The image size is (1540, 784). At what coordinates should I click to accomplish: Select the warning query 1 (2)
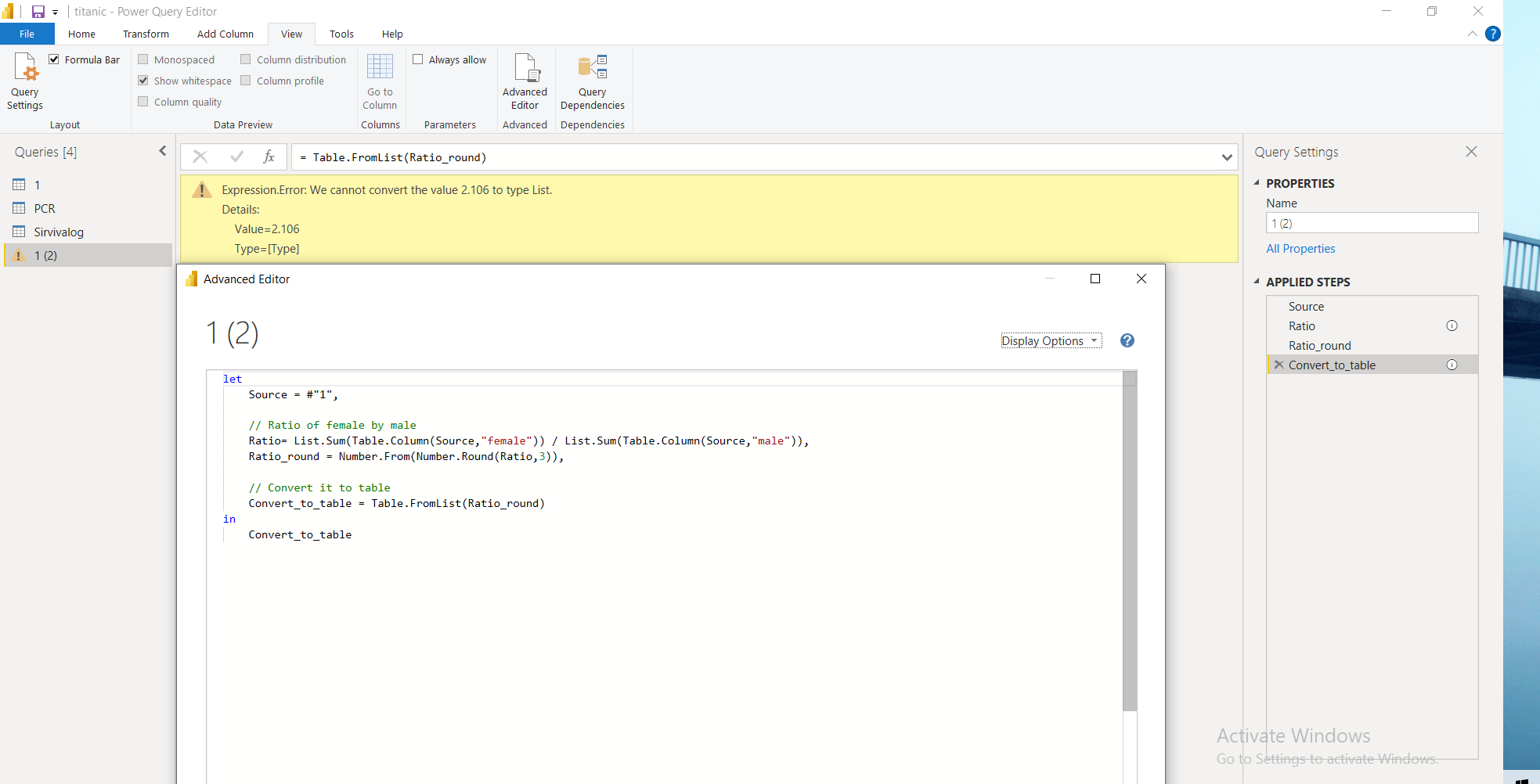pos(88,255)
